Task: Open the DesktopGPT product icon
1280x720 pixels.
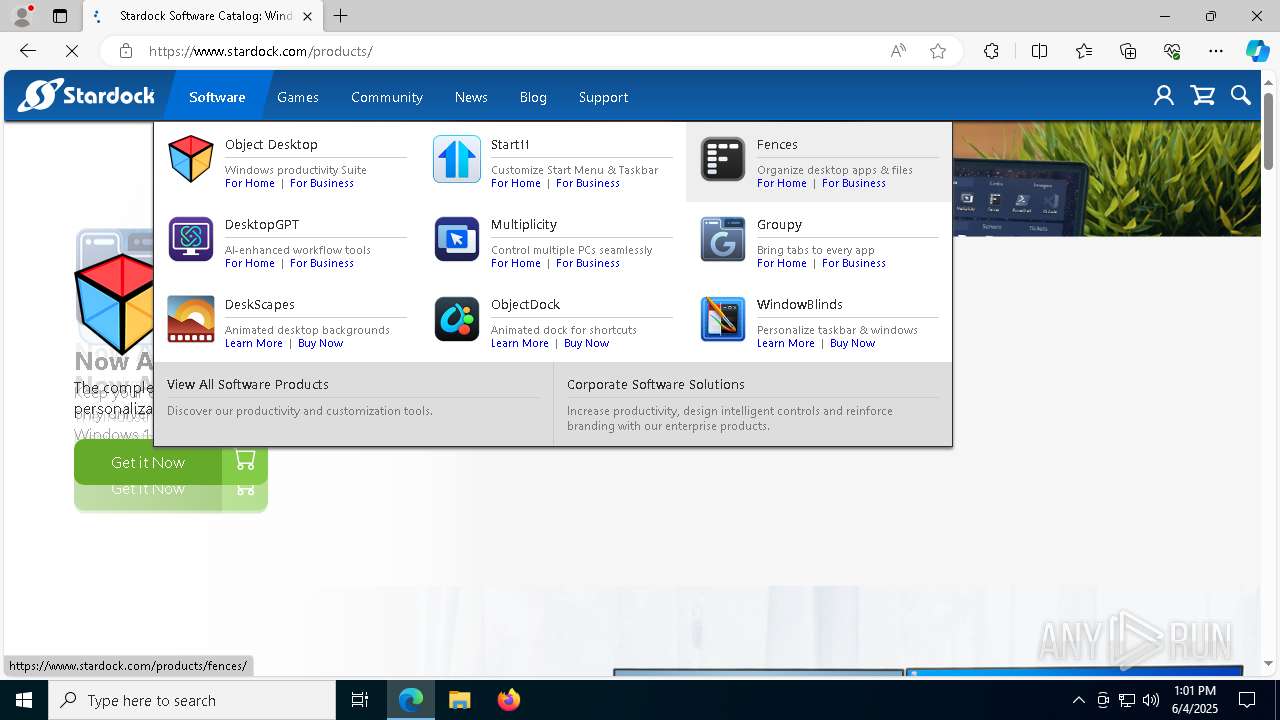Action: [190, 239]
